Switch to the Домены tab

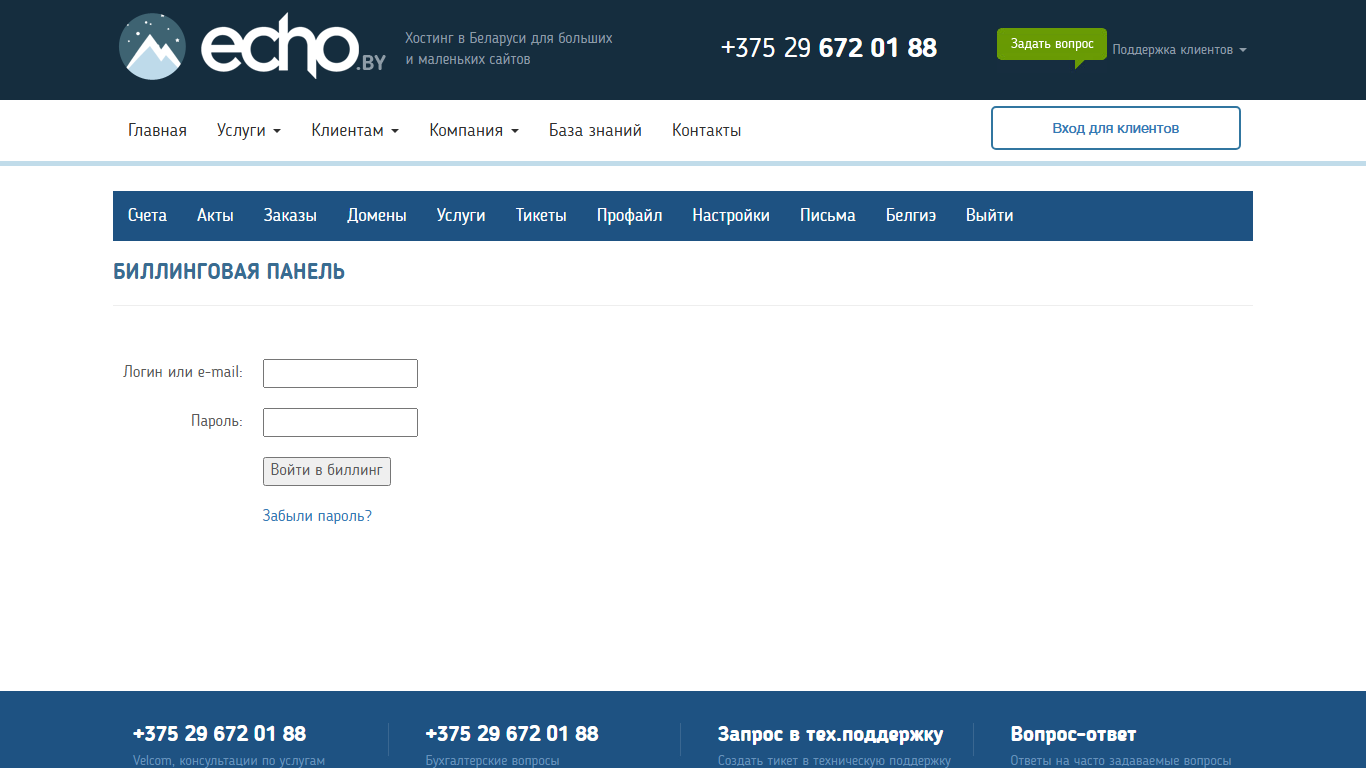tap(377, 216)
